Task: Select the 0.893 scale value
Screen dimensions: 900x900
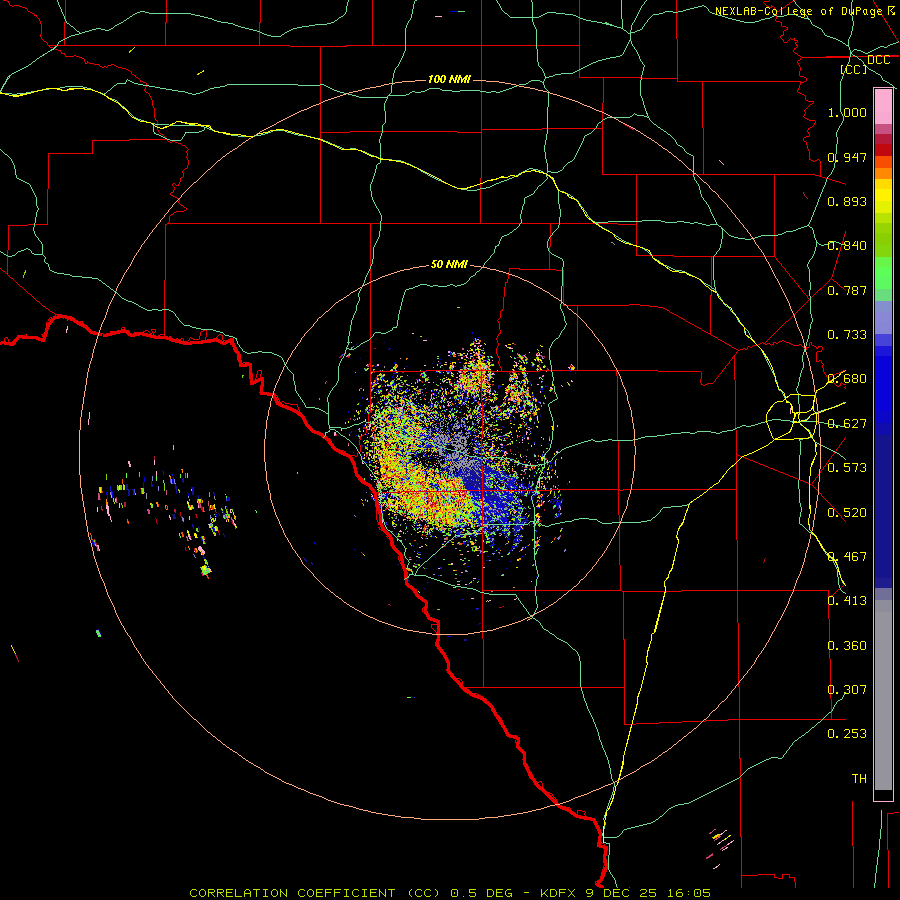Action: point(847,201)
